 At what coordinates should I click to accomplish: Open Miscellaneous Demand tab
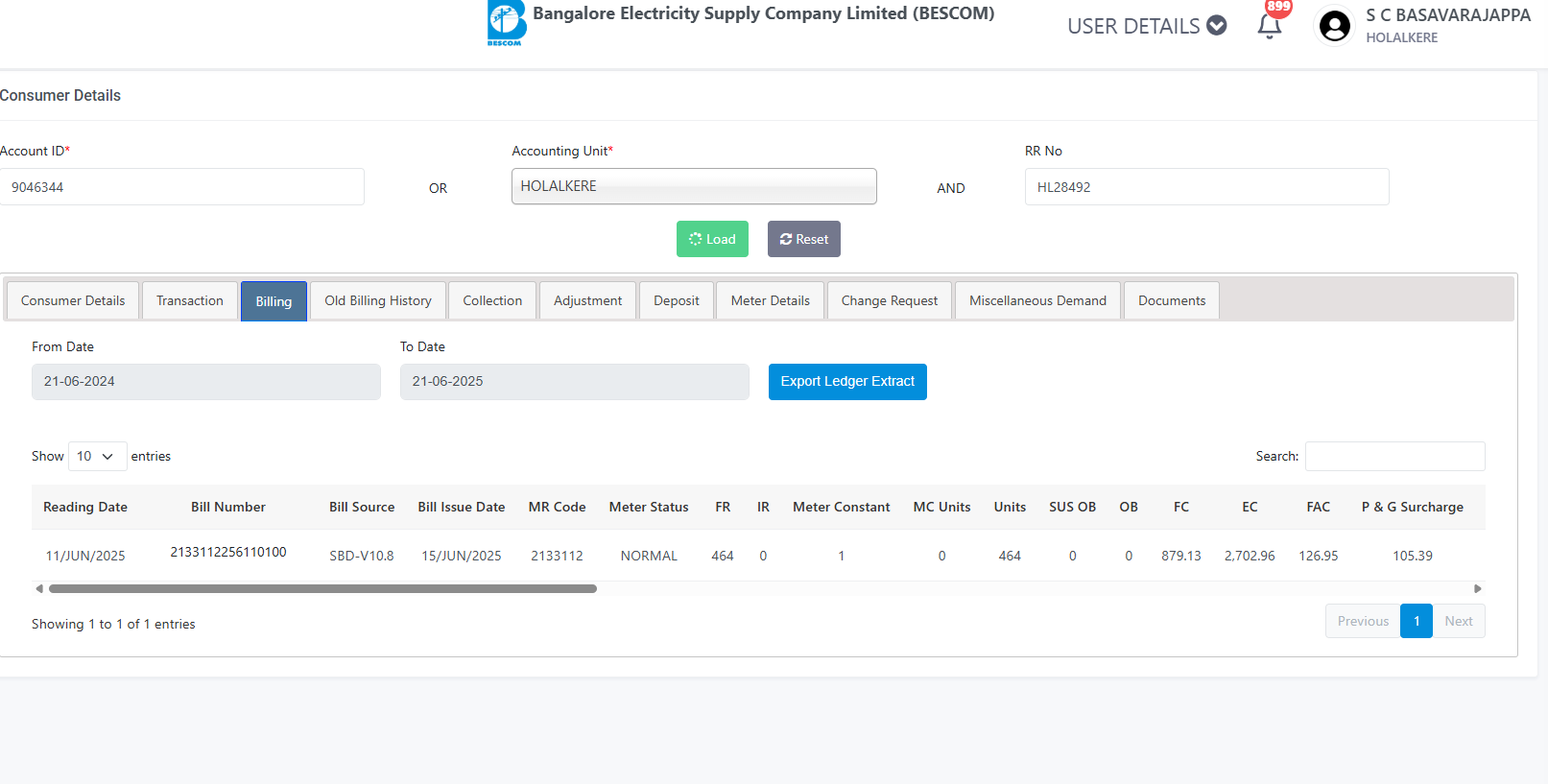coord(1037,300)
